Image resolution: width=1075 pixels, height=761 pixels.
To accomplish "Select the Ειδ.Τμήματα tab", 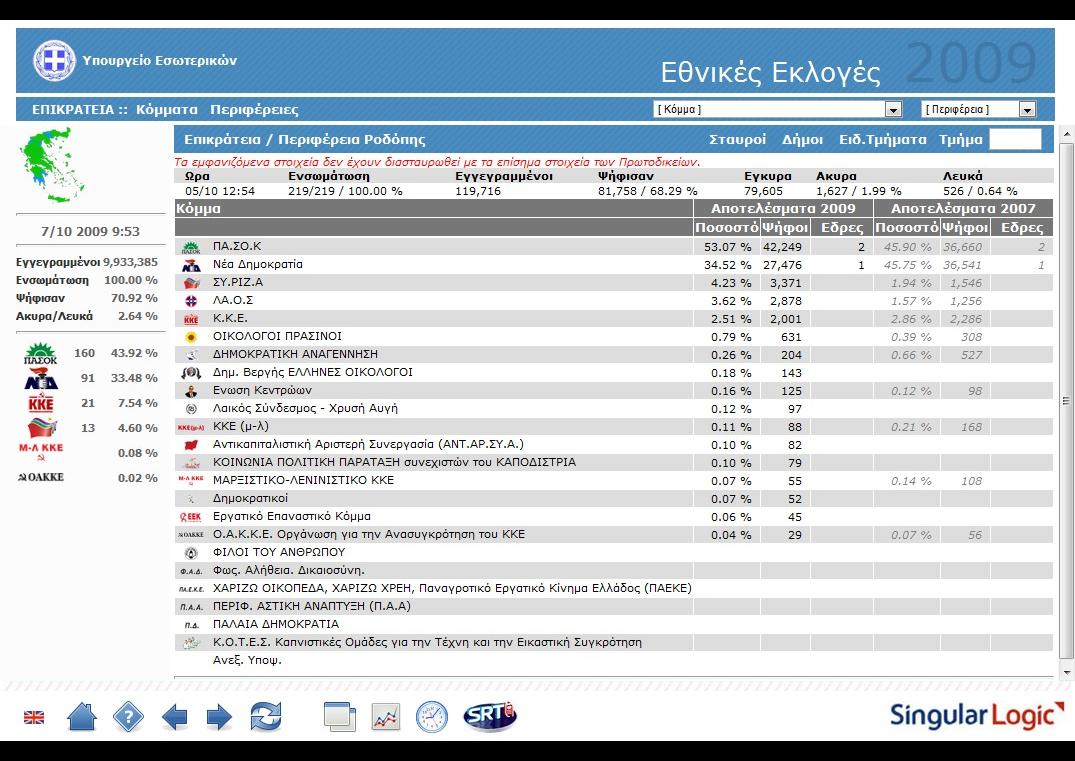I will click(x=882, y=140).
